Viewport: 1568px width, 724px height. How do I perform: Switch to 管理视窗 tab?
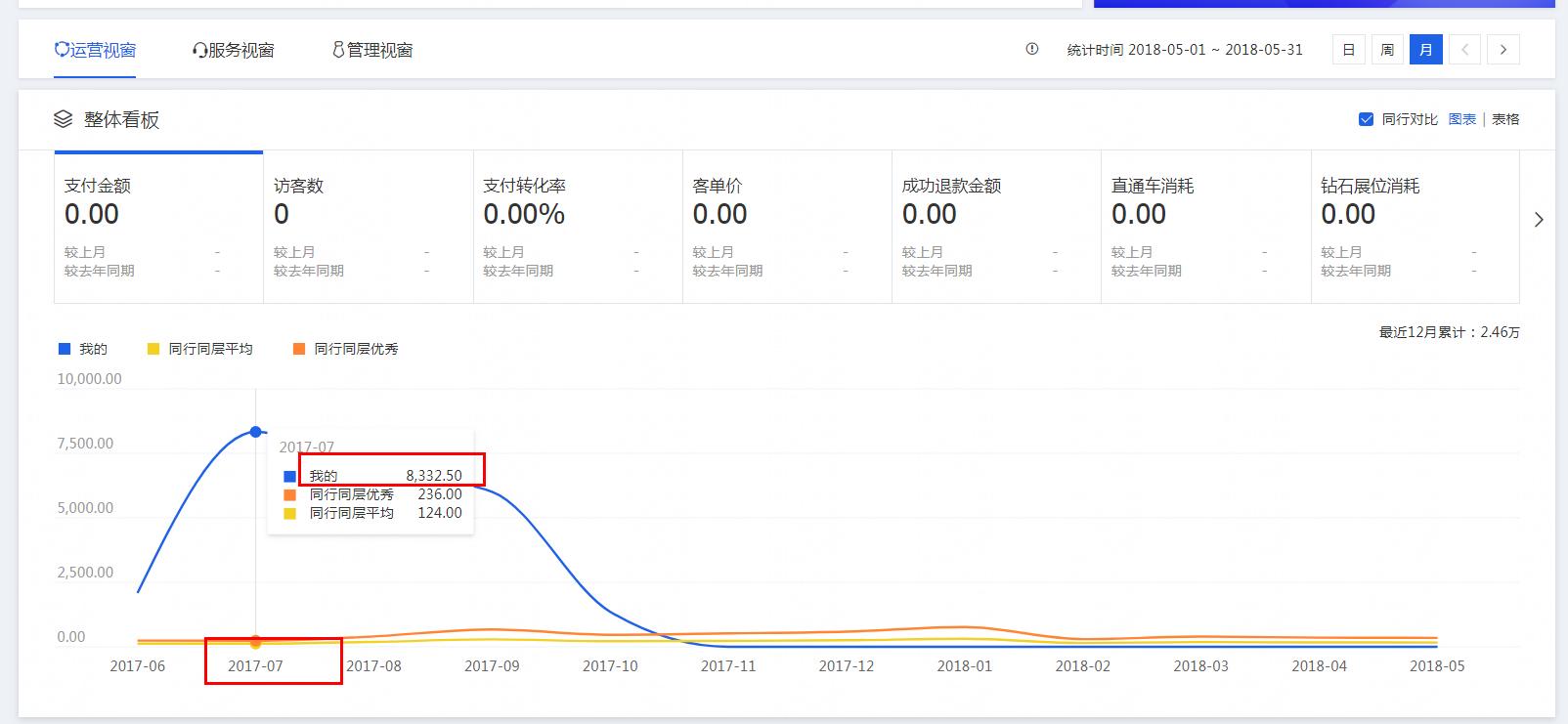(x=372, y=50)
